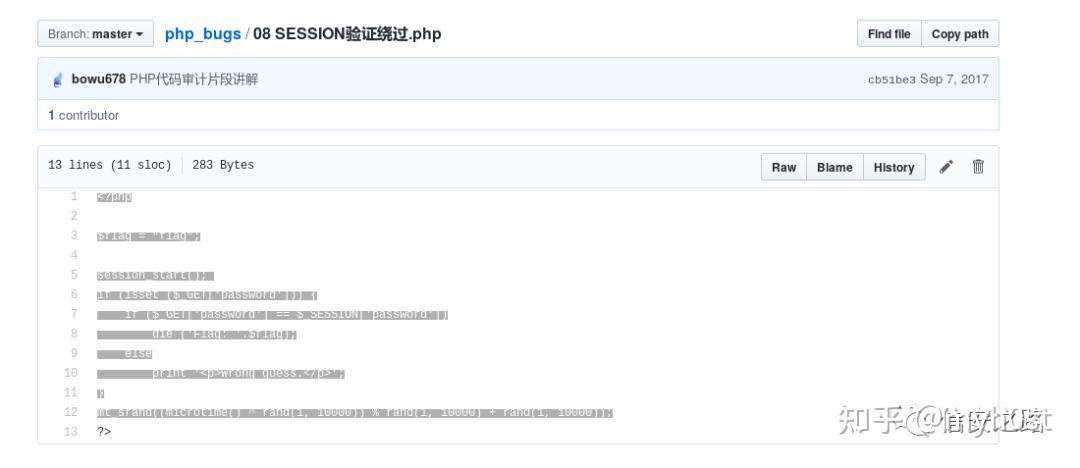Open the file History

[x=893, y=167]
